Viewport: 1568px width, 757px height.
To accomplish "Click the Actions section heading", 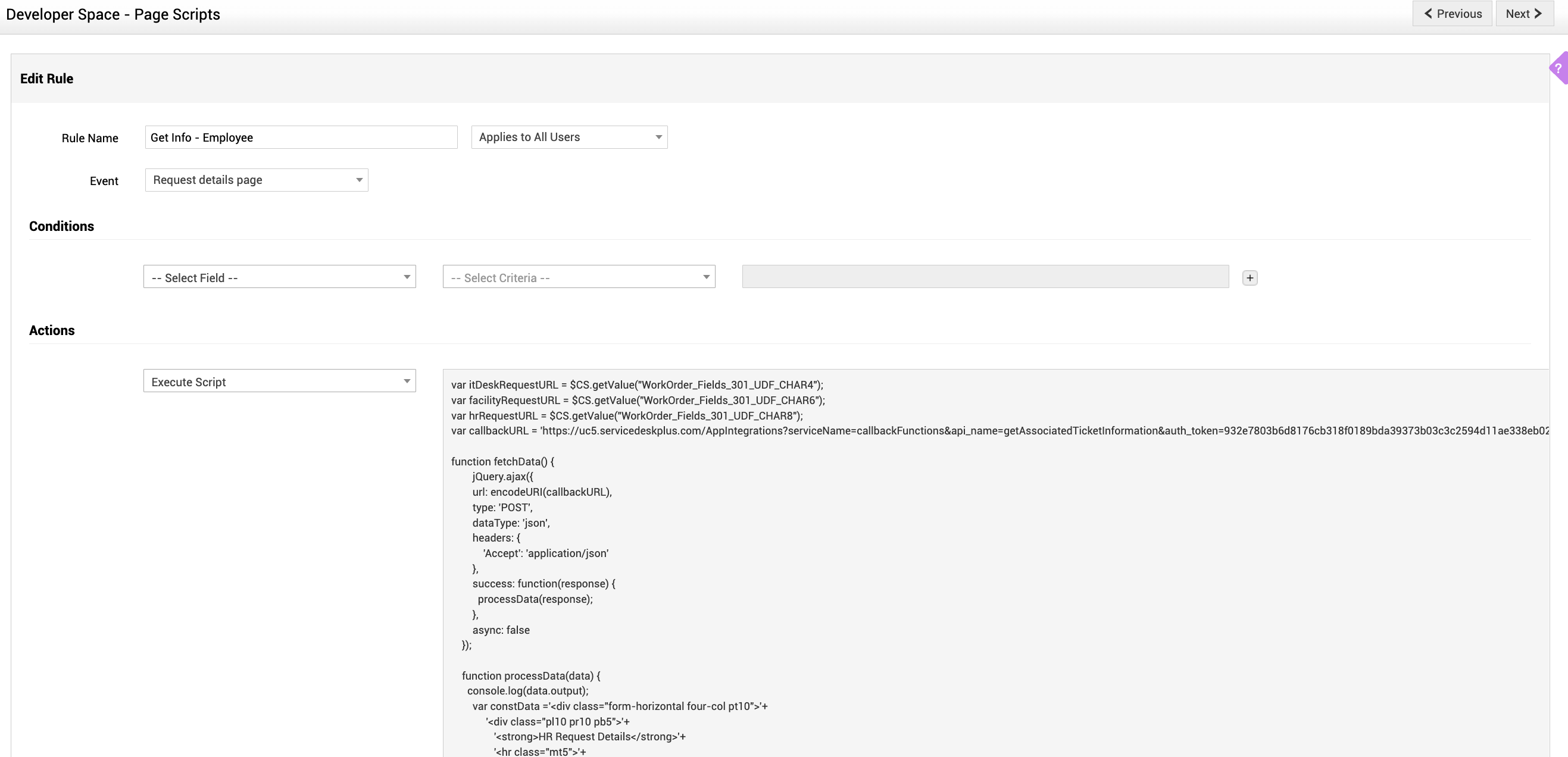I will [x=52, y=330].
